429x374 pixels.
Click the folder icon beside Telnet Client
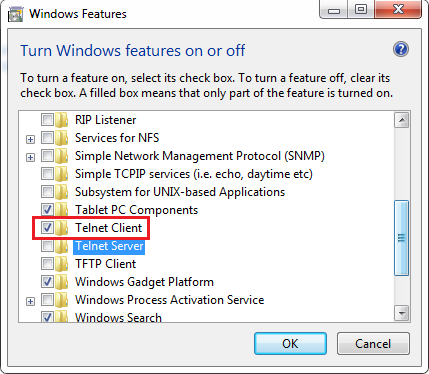click(62, 228)
